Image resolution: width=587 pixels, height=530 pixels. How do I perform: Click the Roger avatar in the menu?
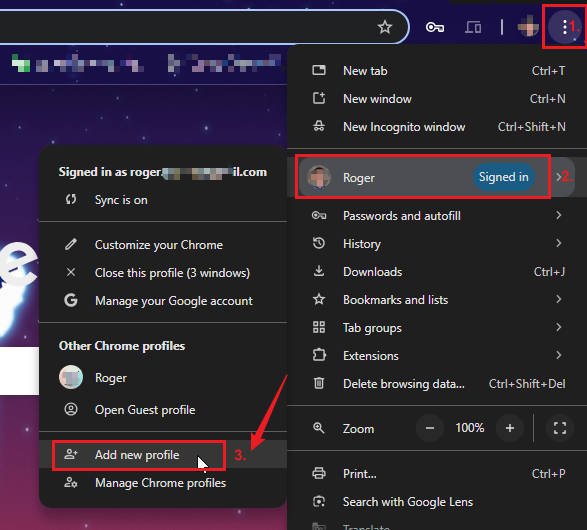point(319,177)
